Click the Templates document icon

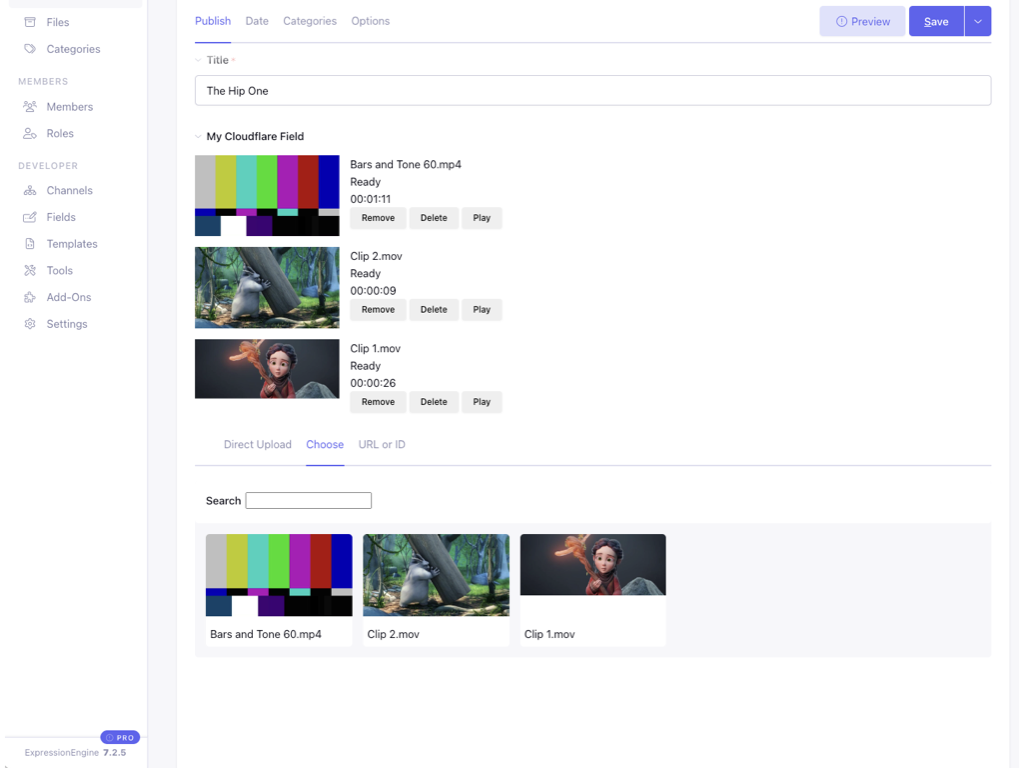point(30,244)
